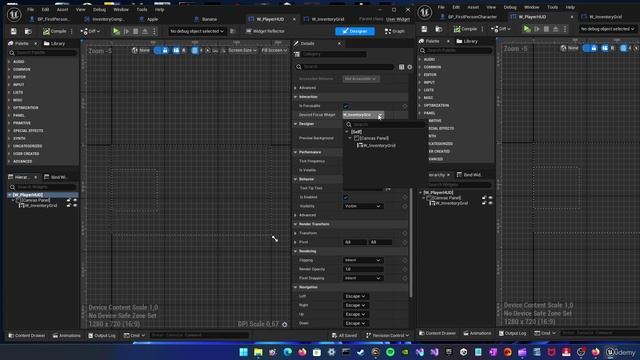Screen dimensions: 640x360
Task: Click DPI Scale settings gear in left designer
Action: 284,324
